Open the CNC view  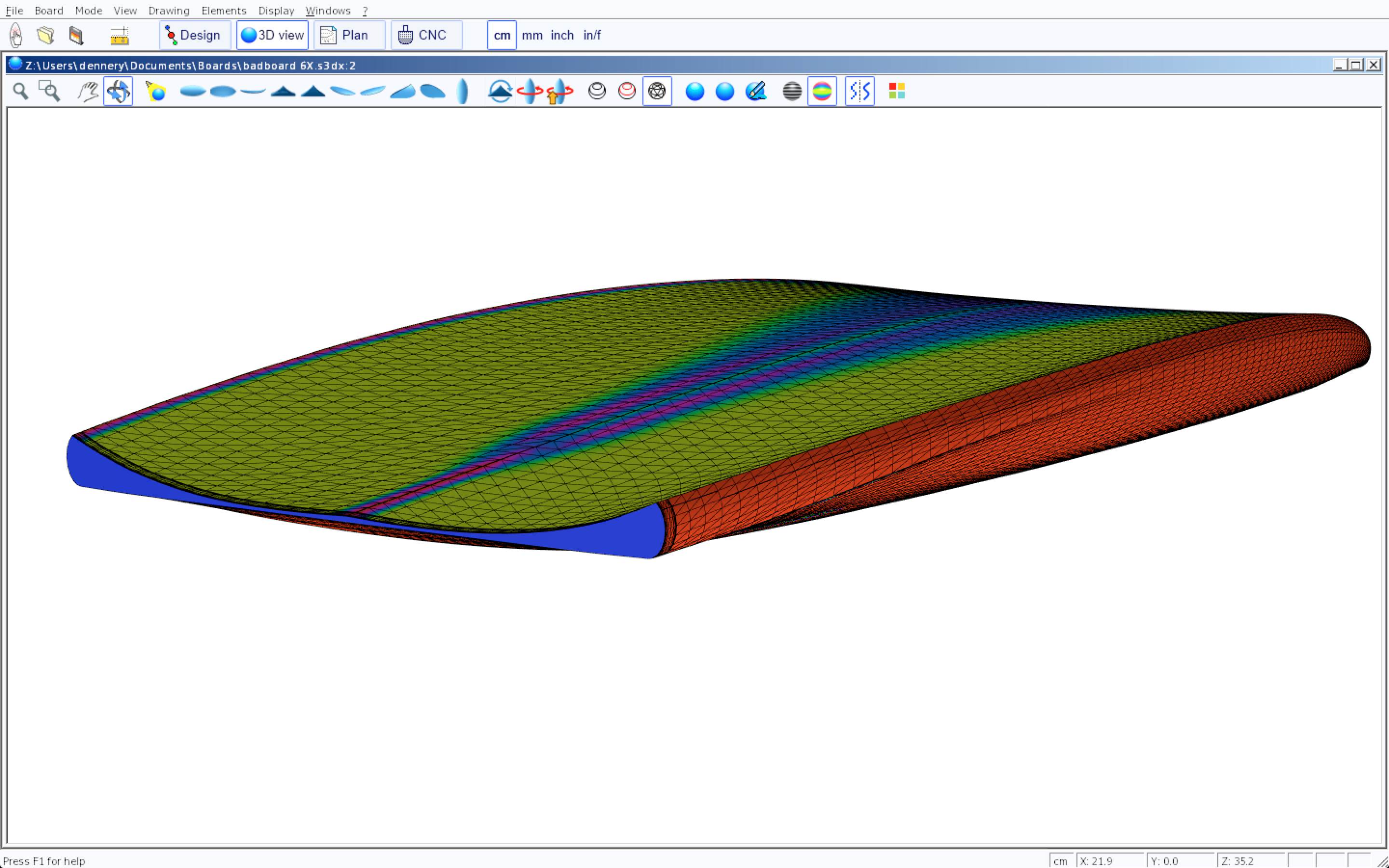426,36
